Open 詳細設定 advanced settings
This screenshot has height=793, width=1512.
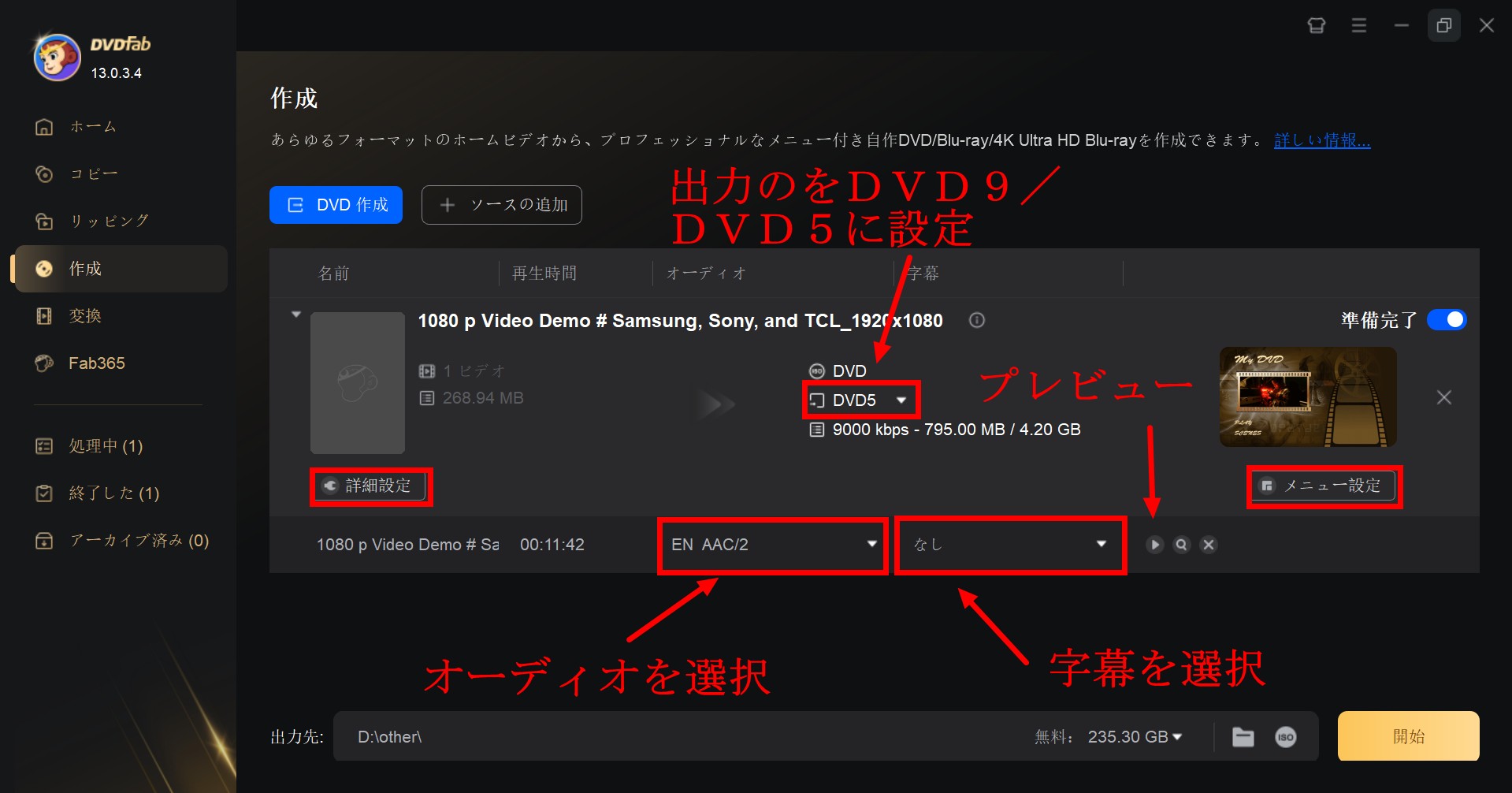(x=371, y=486)
